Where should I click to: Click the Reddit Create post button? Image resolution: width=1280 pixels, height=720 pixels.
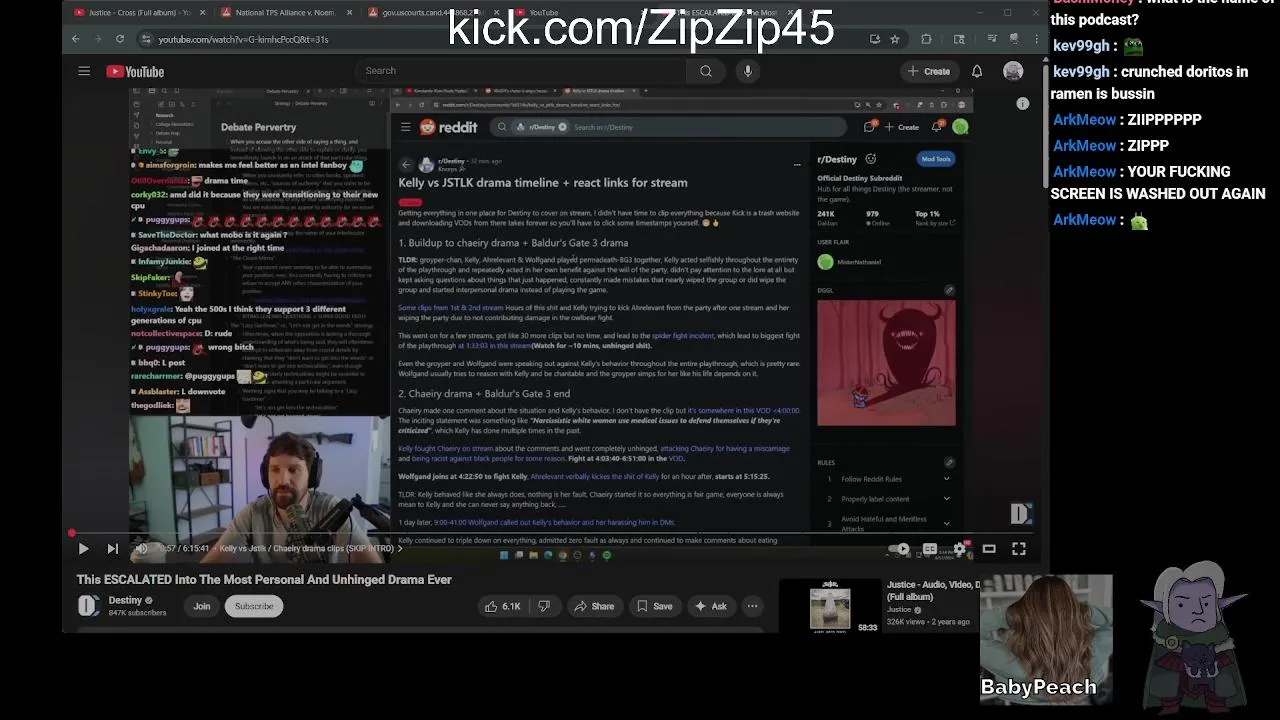coord(902,127)
